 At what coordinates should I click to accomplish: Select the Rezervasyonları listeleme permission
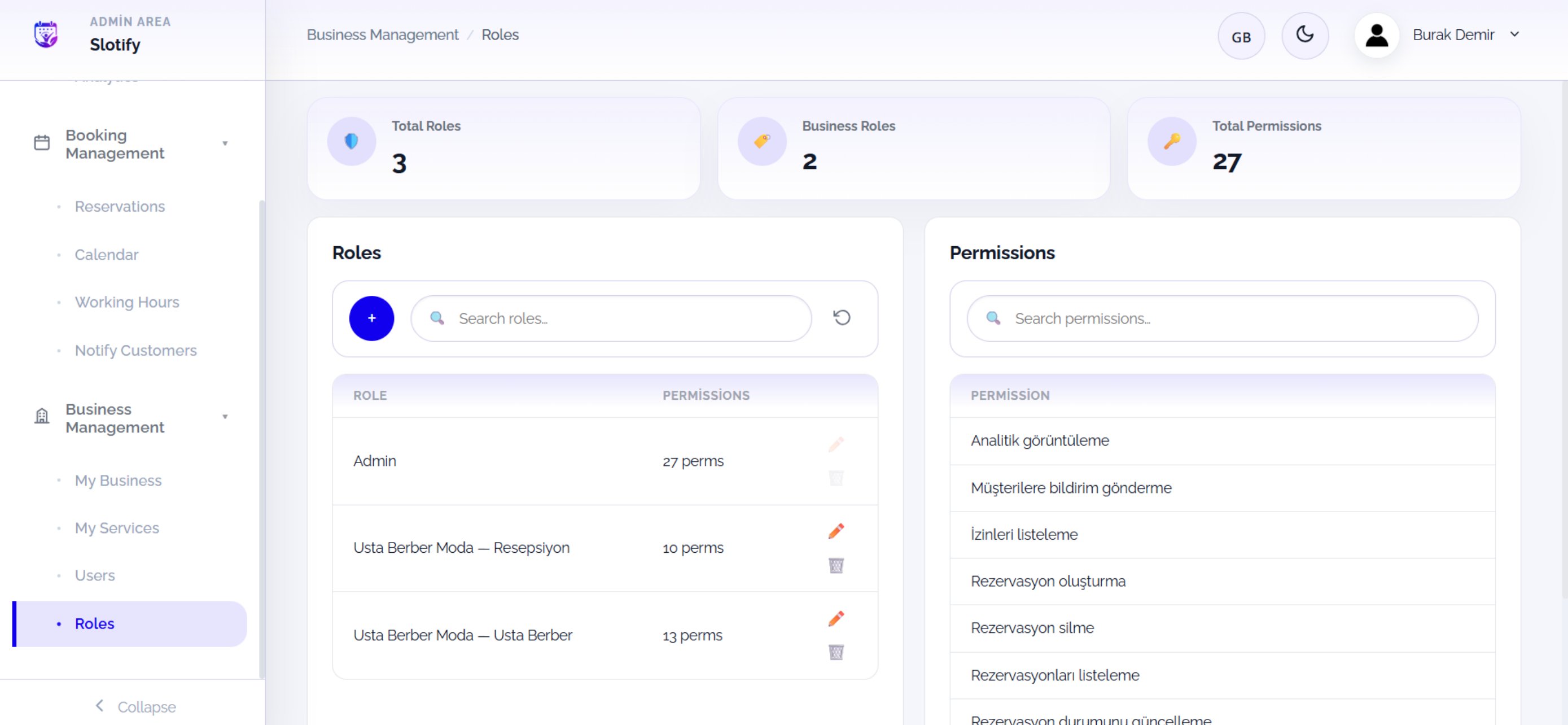[1222, 676]
